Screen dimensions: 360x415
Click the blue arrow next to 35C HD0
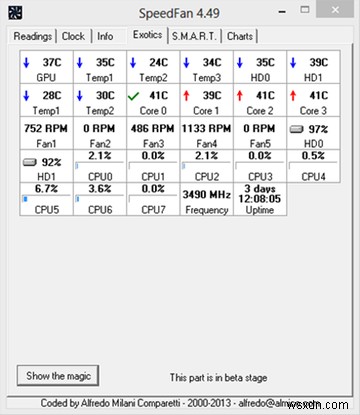pyautogui.click(x=240, y=62)
